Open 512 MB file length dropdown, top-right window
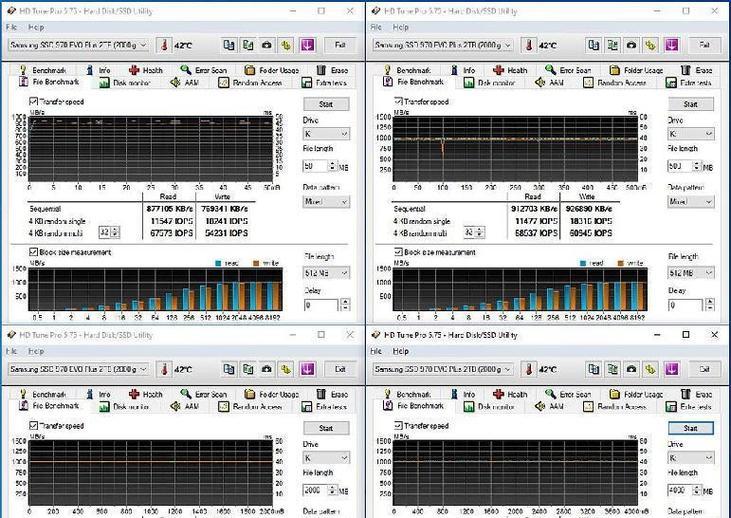The height and width of the screenshot is (518, 731). (690, 273)
